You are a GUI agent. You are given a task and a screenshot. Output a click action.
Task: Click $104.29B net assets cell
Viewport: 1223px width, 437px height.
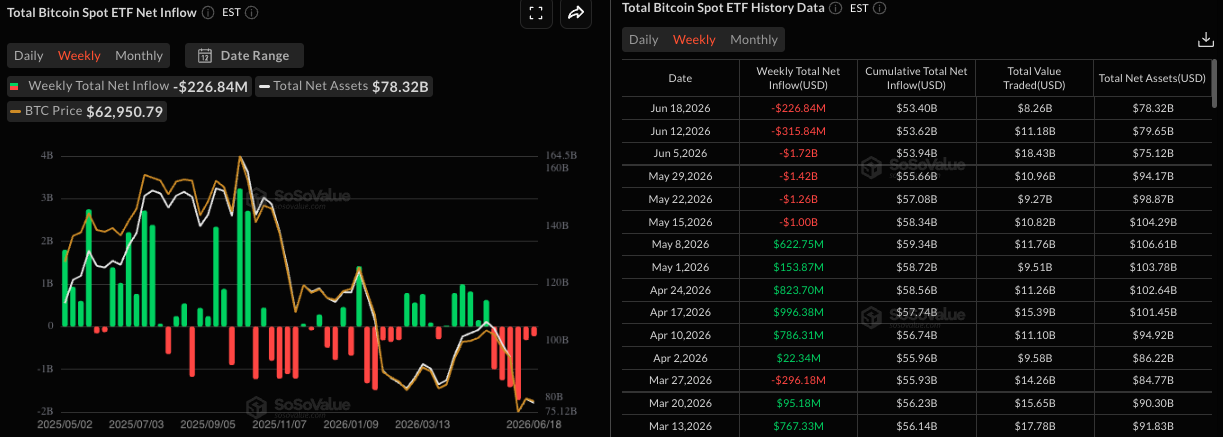click(x=1152, y=222)
